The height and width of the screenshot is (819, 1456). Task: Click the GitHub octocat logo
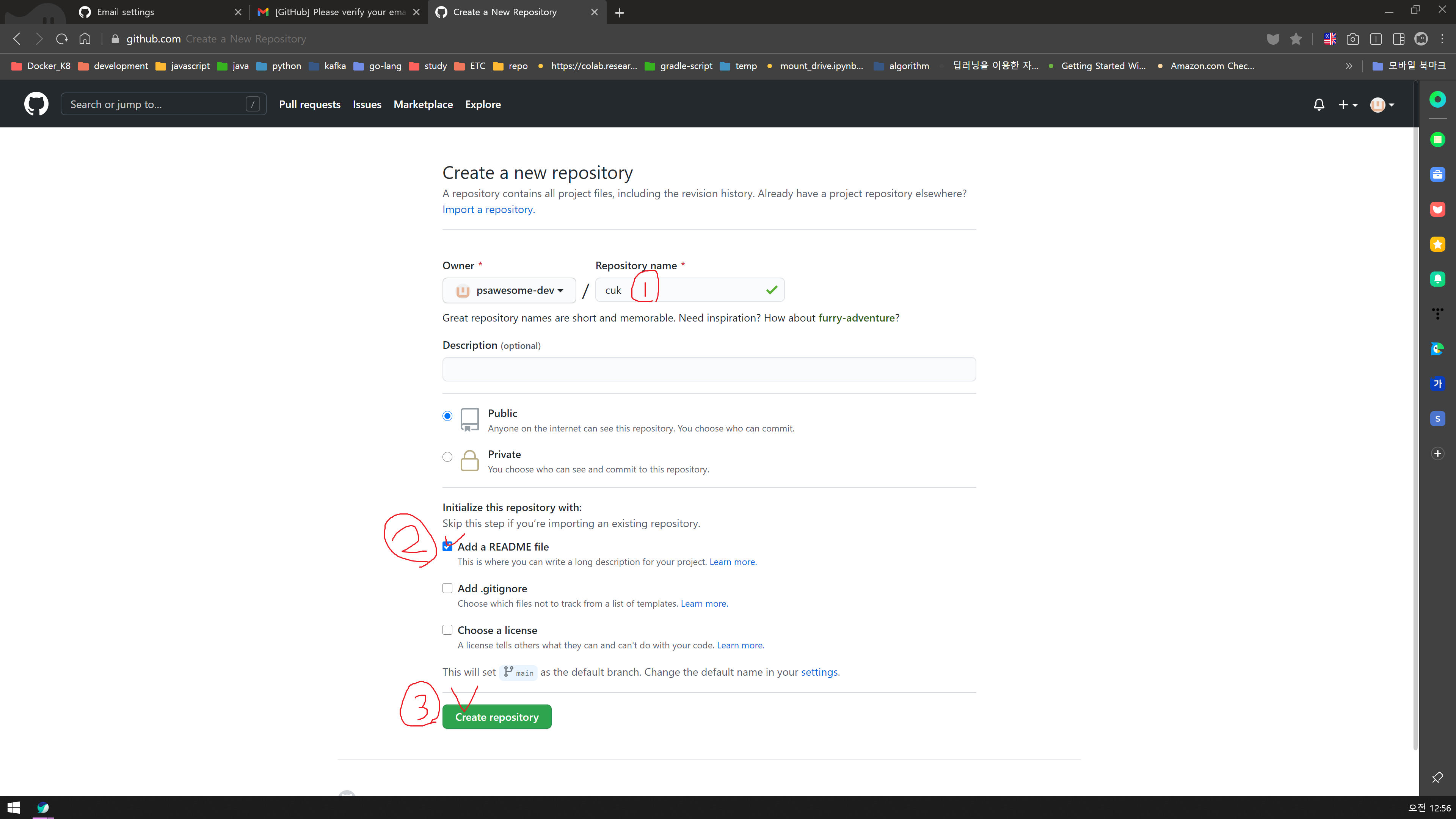pyautogui.click(x=36, y=104)
